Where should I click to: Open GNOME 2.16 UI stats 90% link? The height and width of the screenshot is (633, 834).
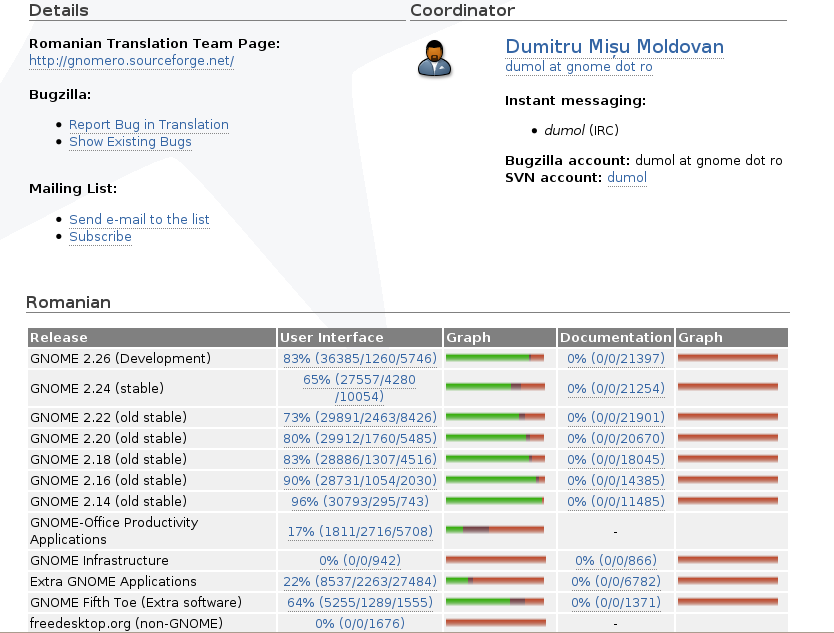tap(360, 480)
